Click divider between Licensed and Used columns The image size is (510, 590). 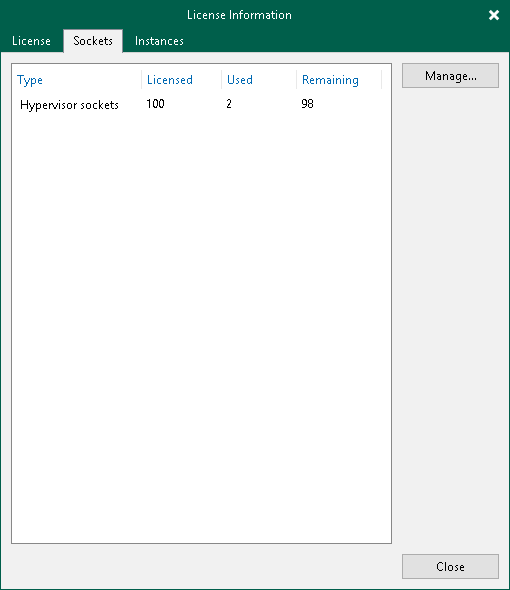(221, 79)
